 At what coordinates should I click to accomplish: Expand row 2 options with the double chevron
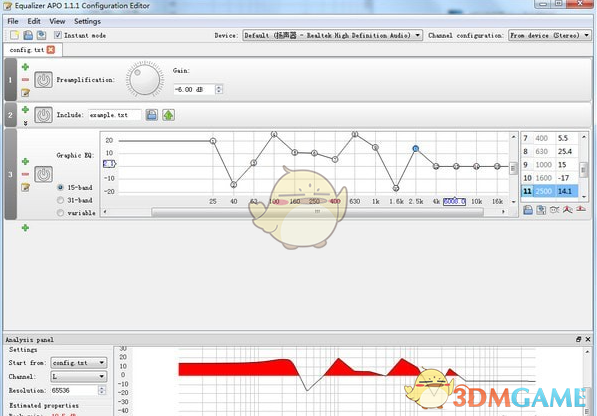click(x=25, y=123)
